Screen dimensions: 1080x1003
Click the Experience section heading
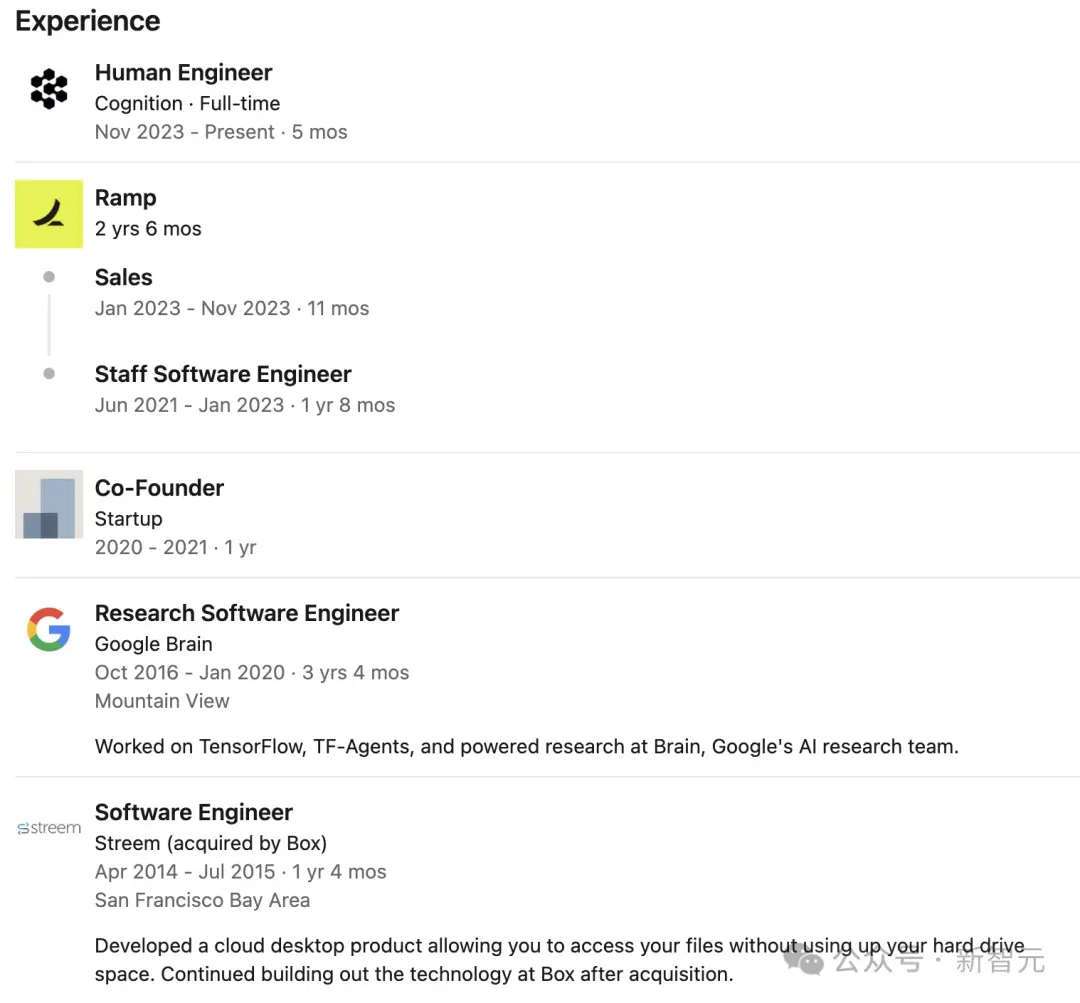point(88,21)
